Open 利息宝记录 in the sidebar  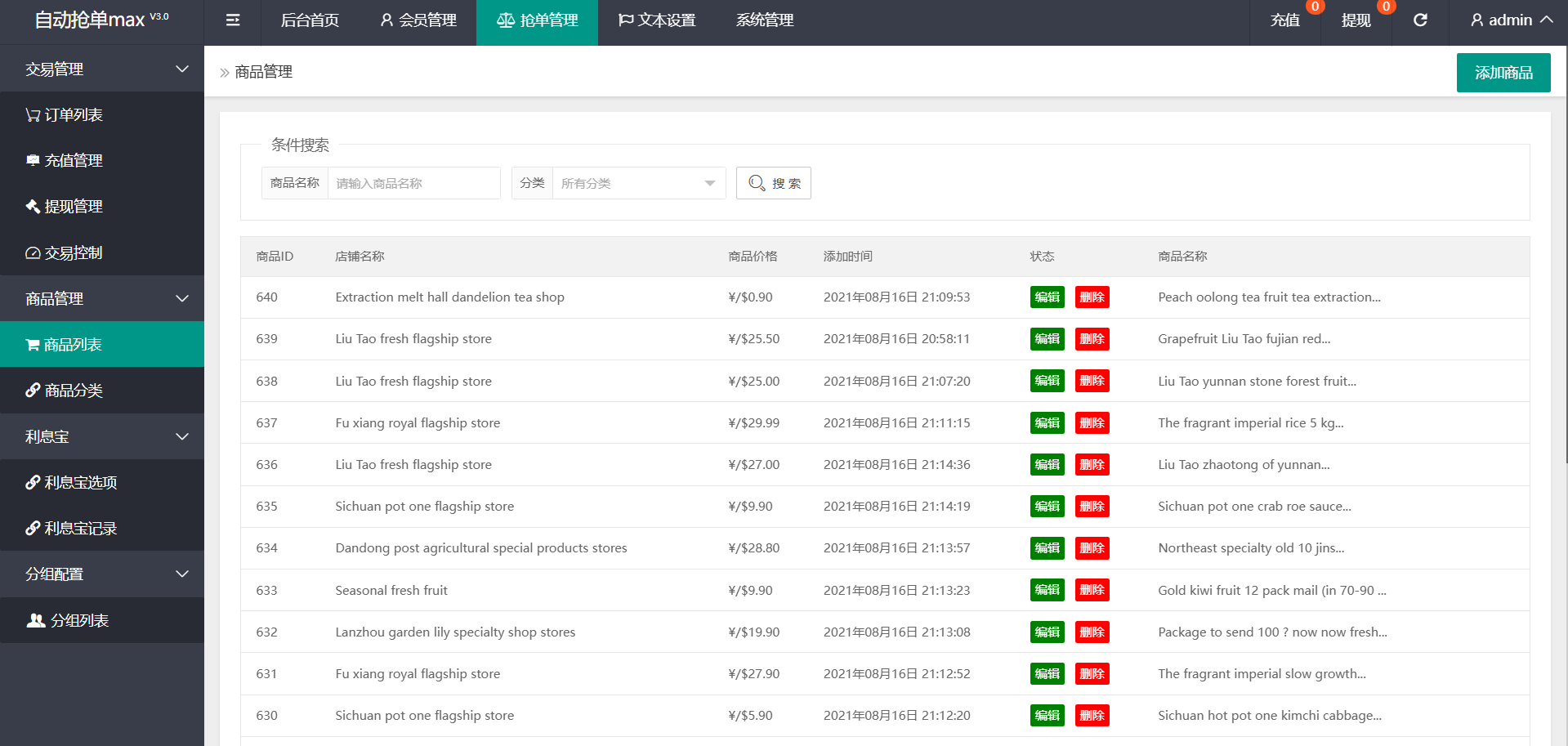click(x=71, y=529)
